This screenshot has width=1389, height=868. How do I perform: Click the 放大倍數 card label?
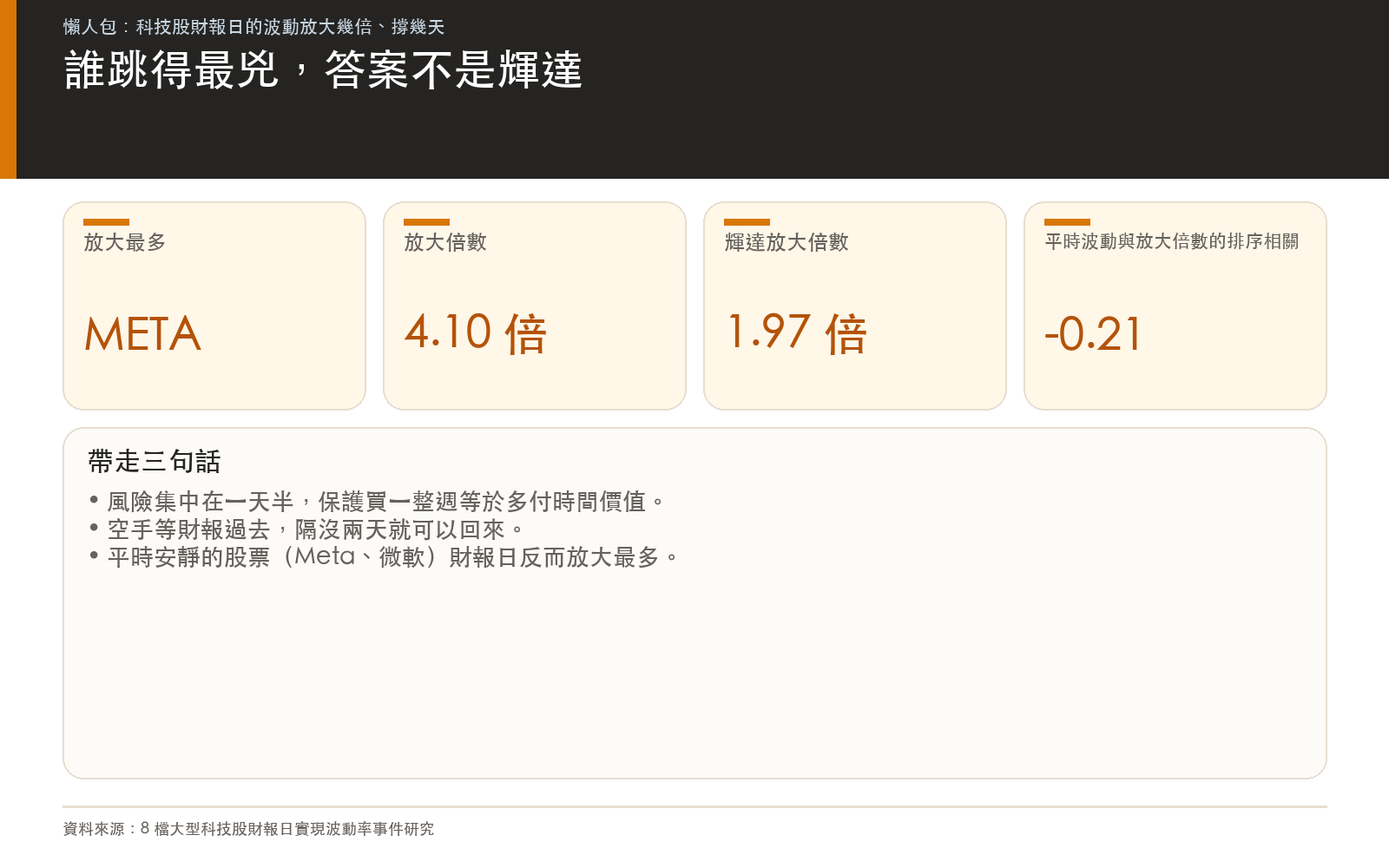point(445,242)
